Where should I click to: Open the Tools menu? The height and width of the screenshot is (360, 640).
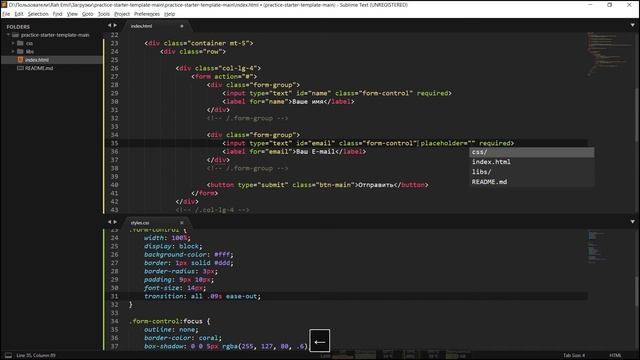pyautogui.click(x=104, y=14)
